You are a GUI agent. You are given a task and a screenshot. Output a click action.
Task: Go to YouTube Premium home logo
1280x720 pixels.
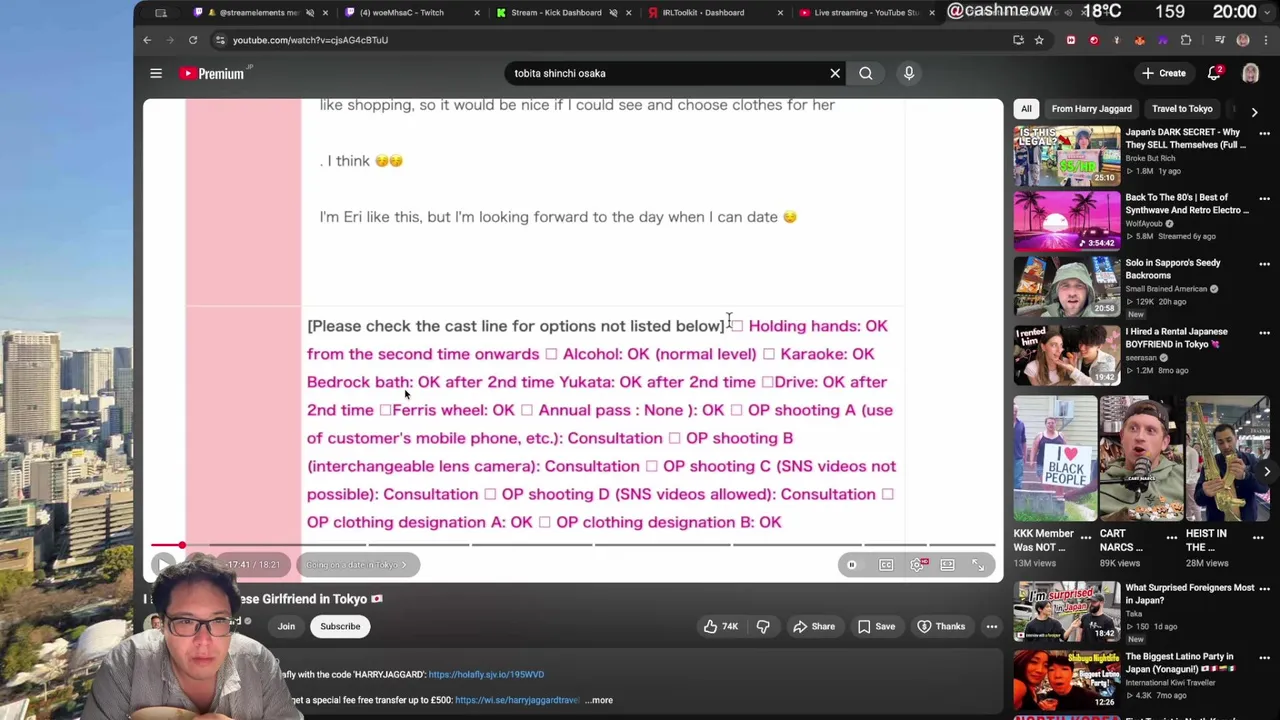point(212,73)
